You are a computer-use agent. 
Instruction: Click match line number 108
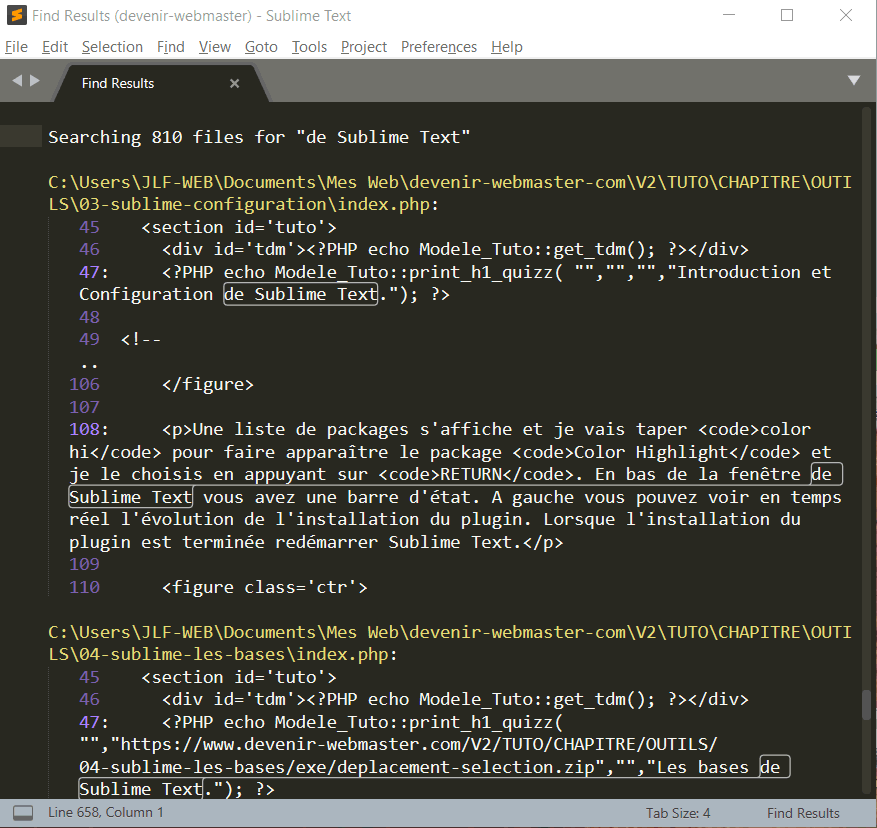[x=84, y=429]
